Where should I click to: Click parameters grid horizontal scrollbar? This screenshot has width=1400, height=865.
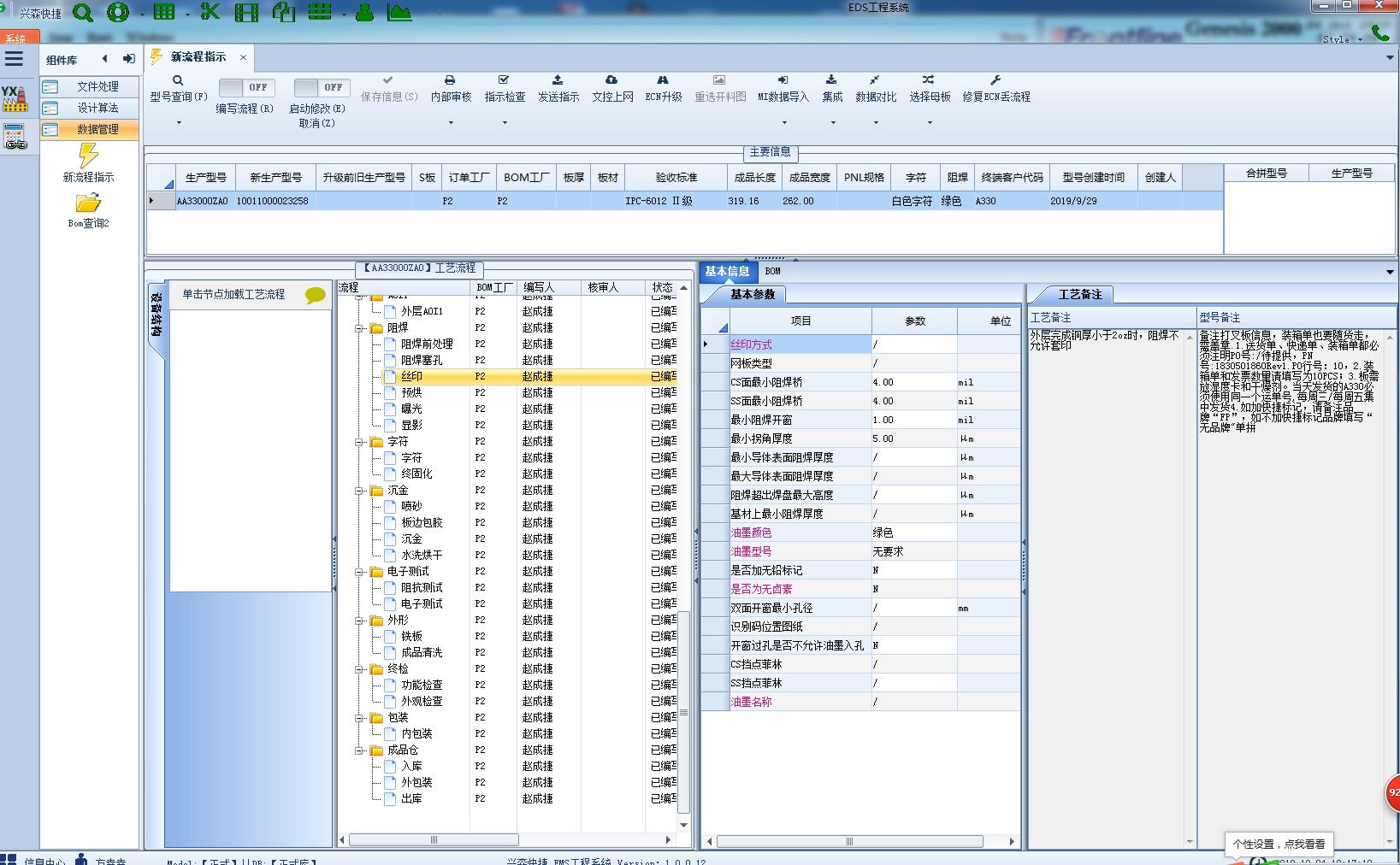tap(849, 842)
